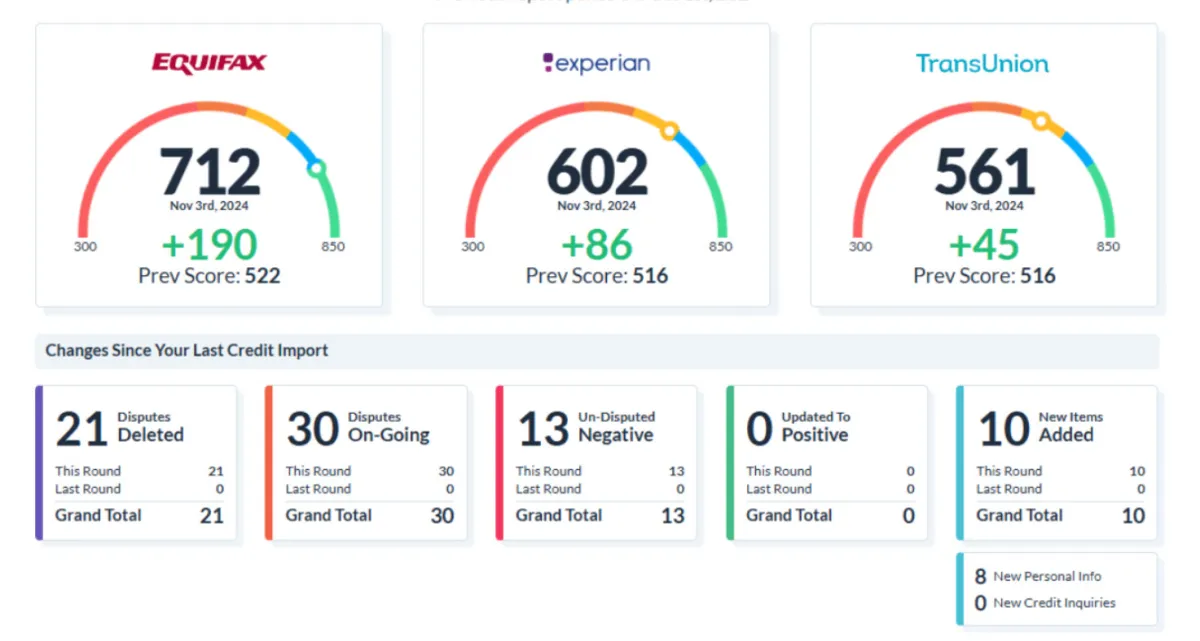
Task: Click the 300 minimum label on TransUnion gauge
Action: pyautogui.click(x=860, y=247)
